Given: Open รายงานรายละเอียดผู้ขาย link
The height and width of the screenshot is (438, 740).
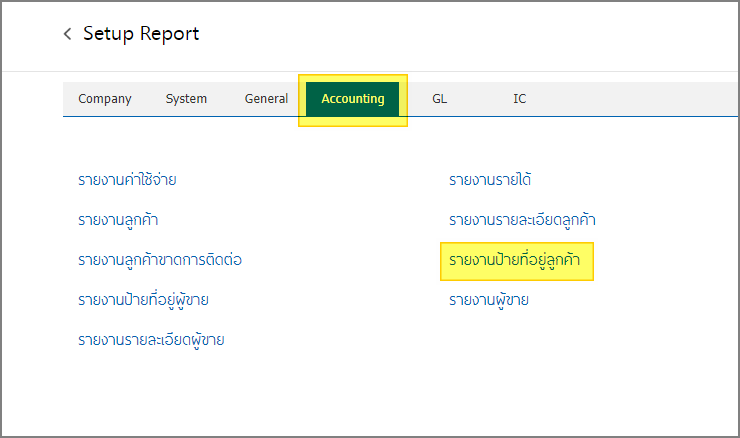Looking at the screenshot, I should [x=151, y=340].
